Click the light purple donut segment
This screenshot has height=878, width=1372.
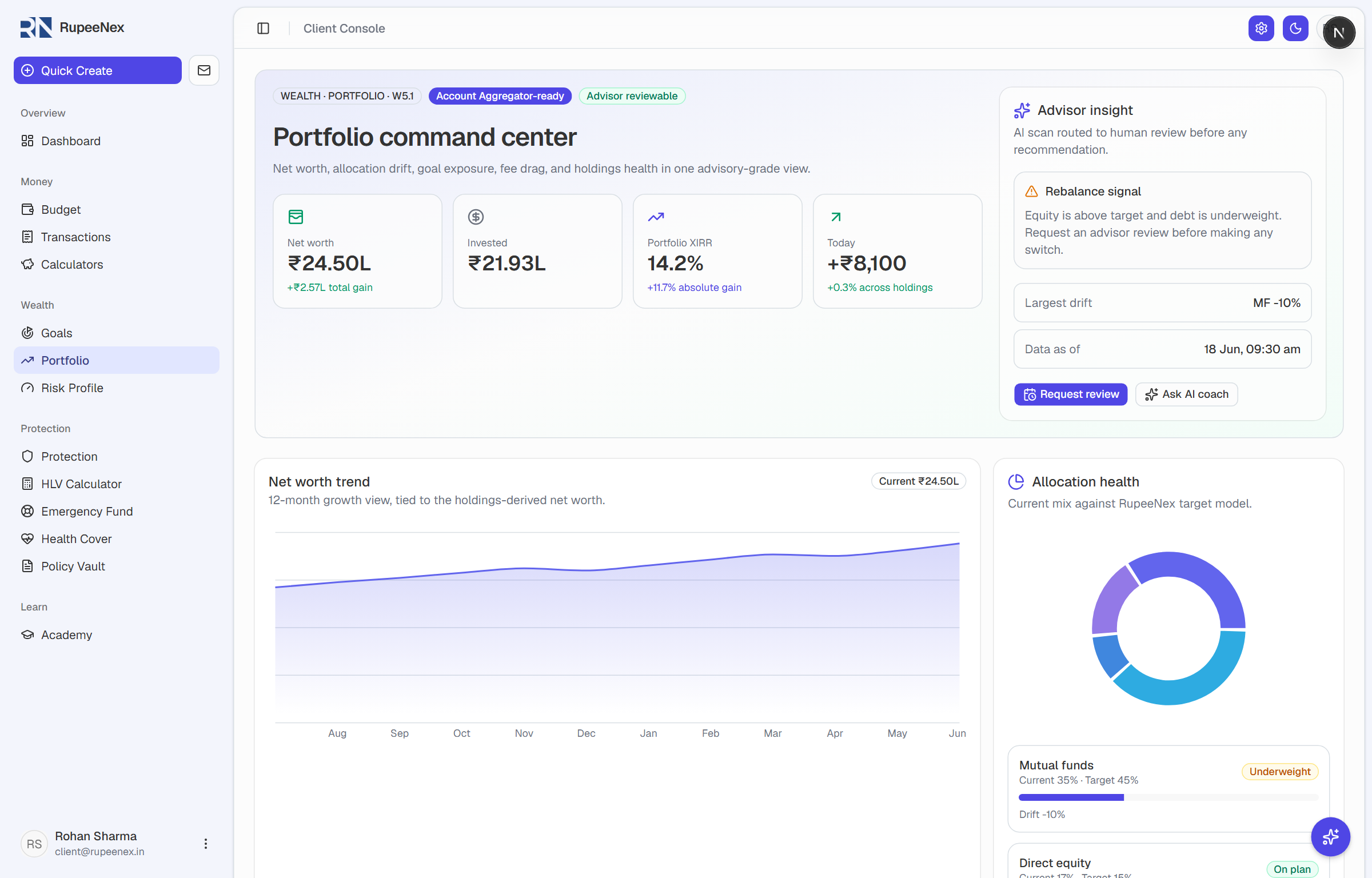pyautogui.click(x=1111, y=601)
